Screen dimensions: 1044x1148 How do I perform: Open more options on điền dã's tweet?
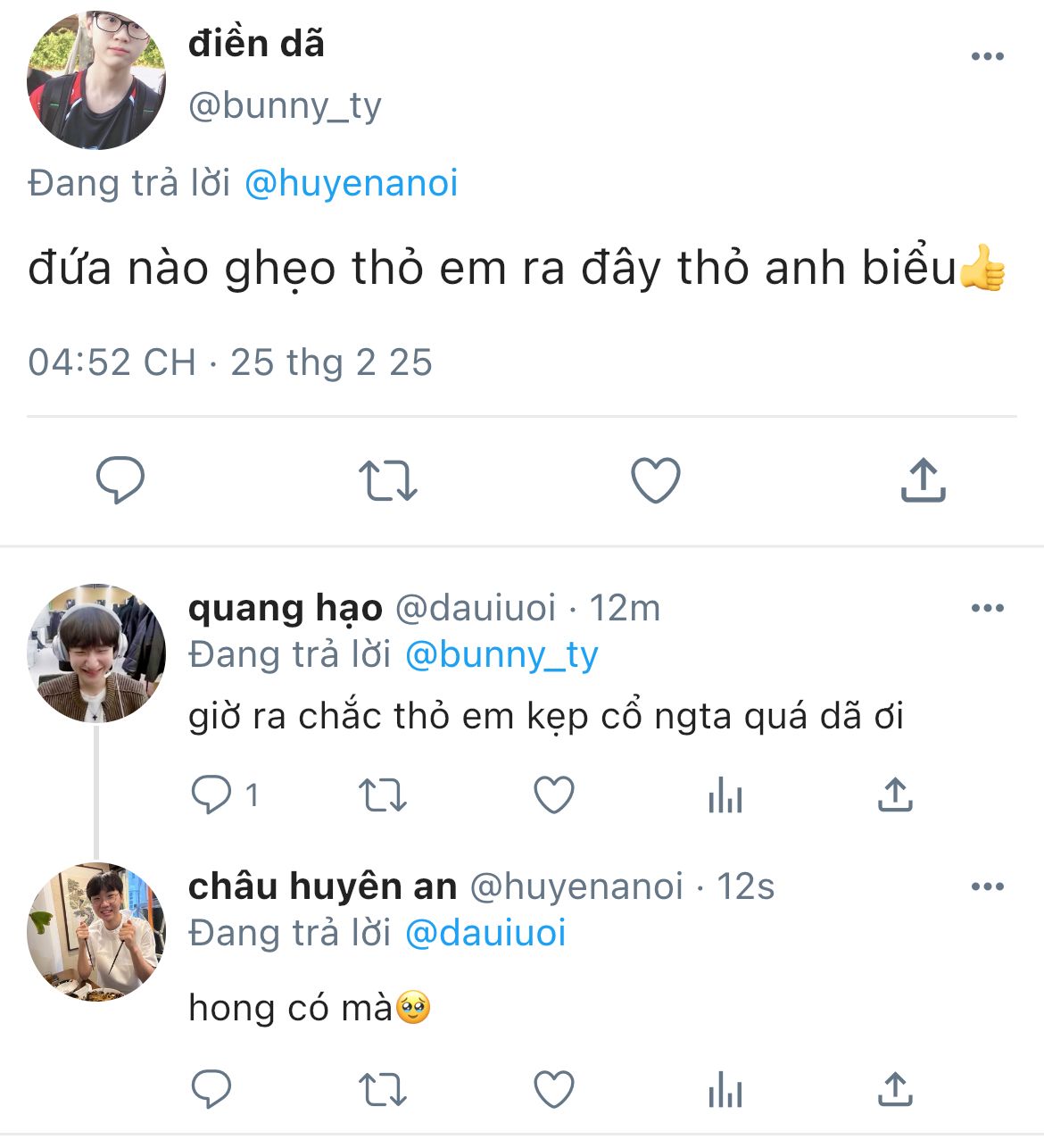point(987,57)
